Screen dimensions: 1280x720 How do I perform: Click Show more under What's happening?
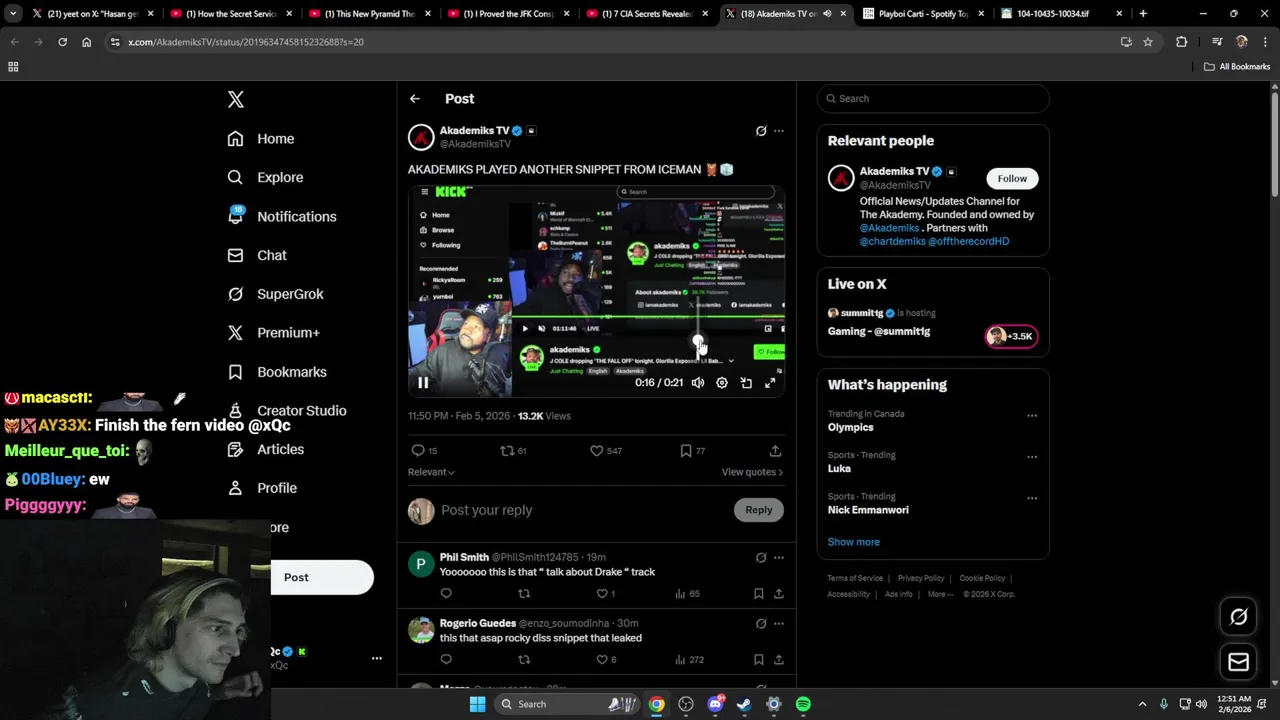click(854, 542)
